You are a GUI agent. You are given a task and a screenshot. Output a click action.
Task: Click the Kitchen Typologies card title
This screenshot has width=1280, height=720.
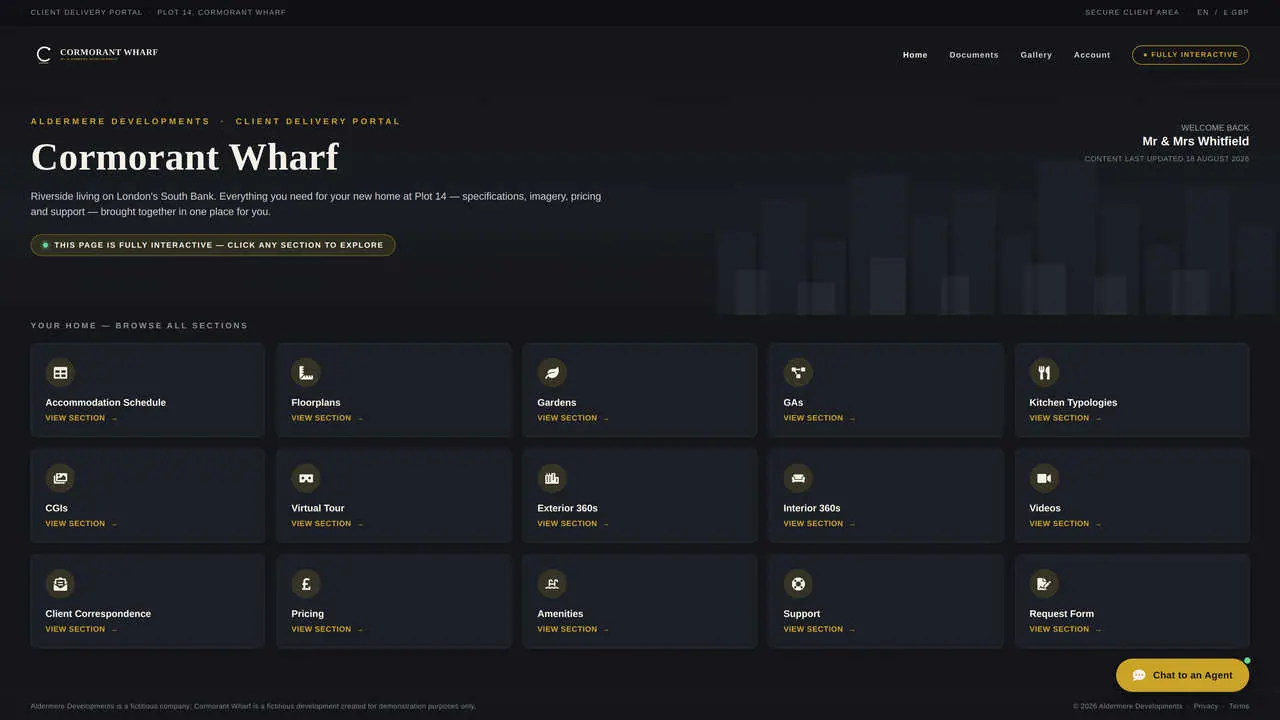point(1073,403)
